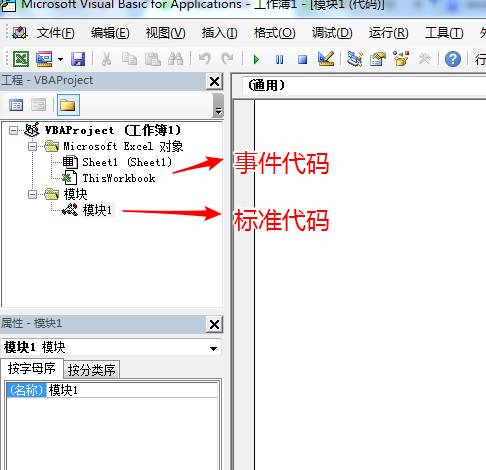Select Microsoft Excel 对象 folder

[123, 146]
